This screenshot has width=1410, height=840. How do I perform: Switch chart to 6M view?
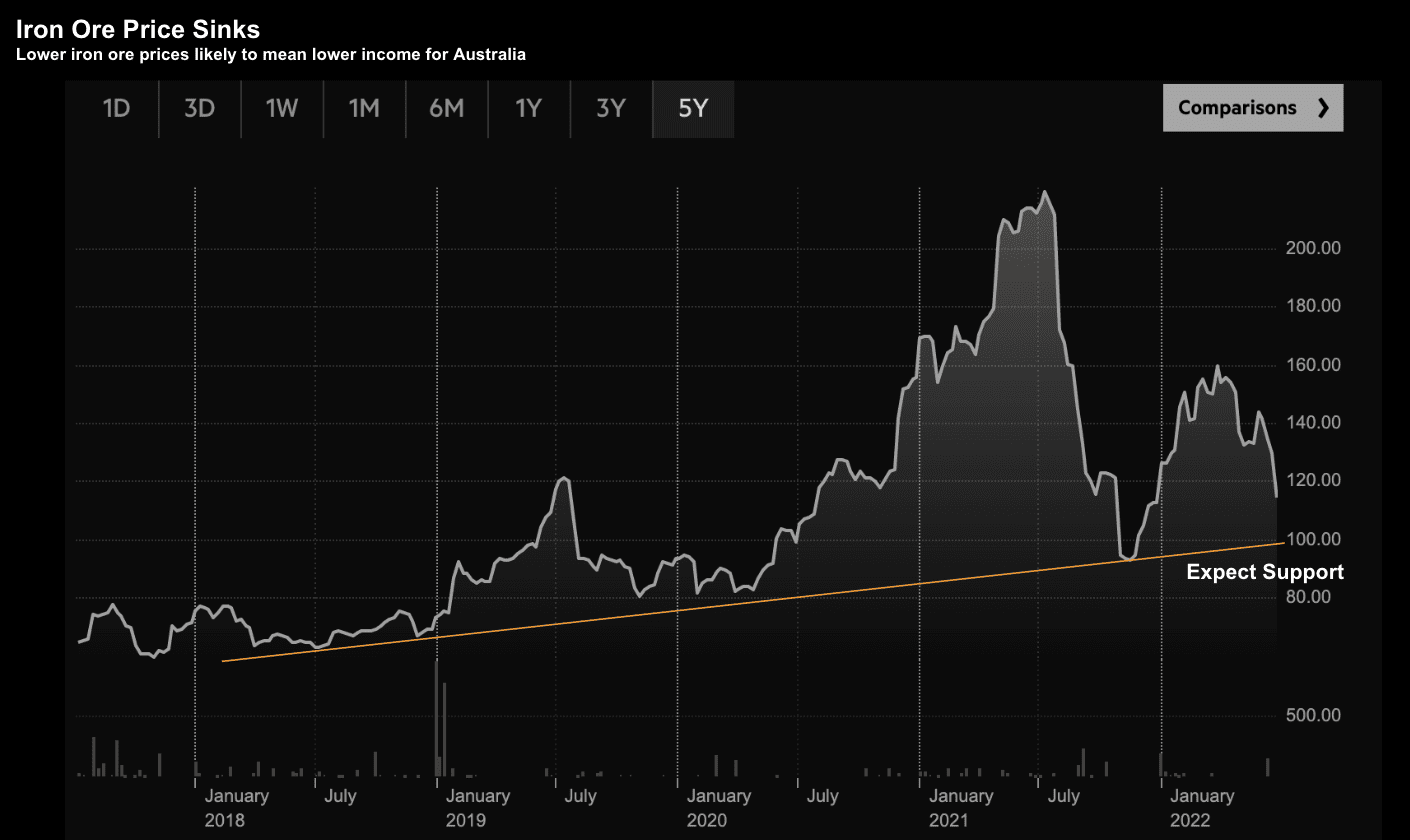[446, 108]
